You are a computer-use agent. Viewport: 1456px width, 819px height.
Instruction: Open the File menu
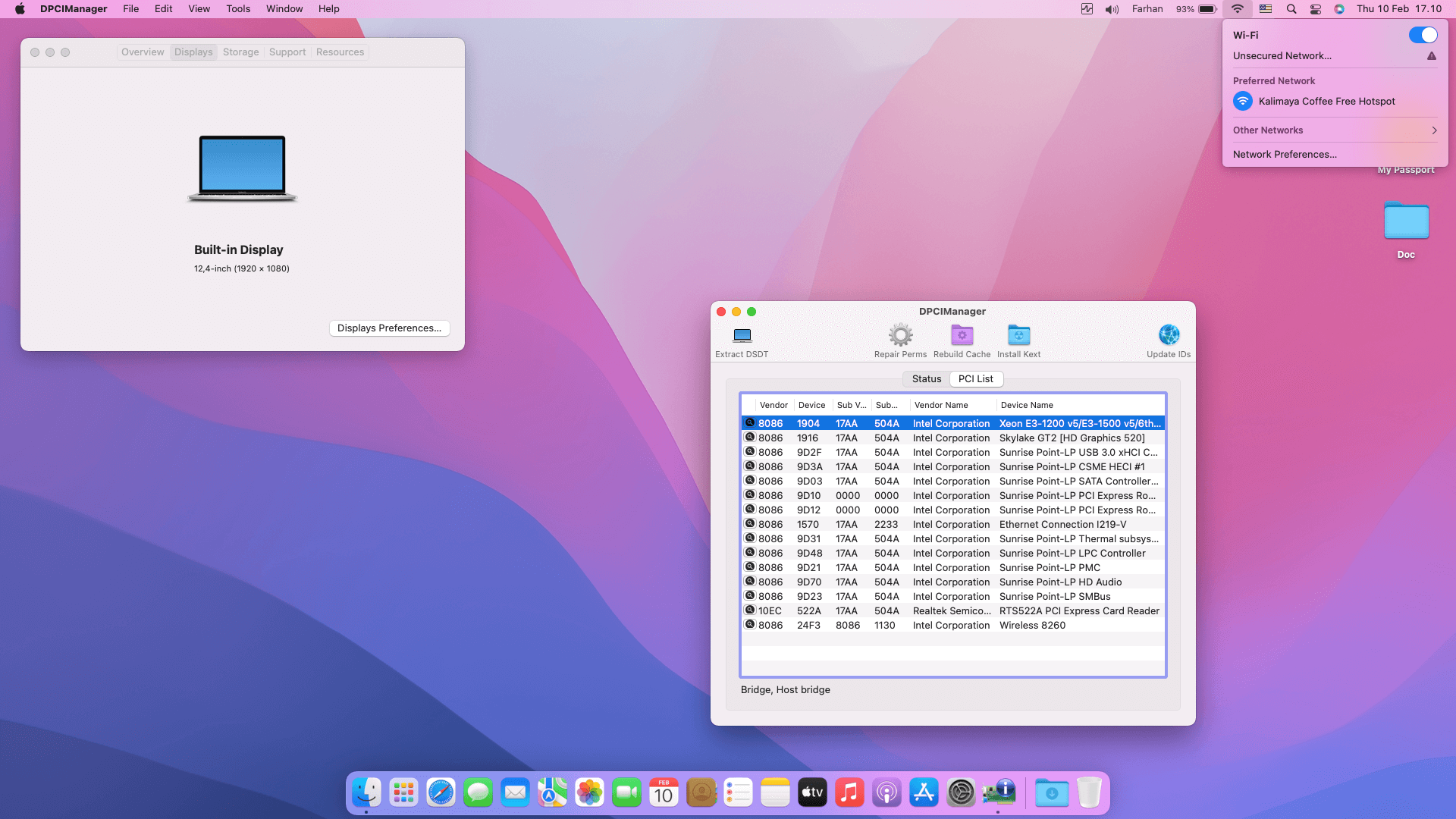(x=131, y=9)
